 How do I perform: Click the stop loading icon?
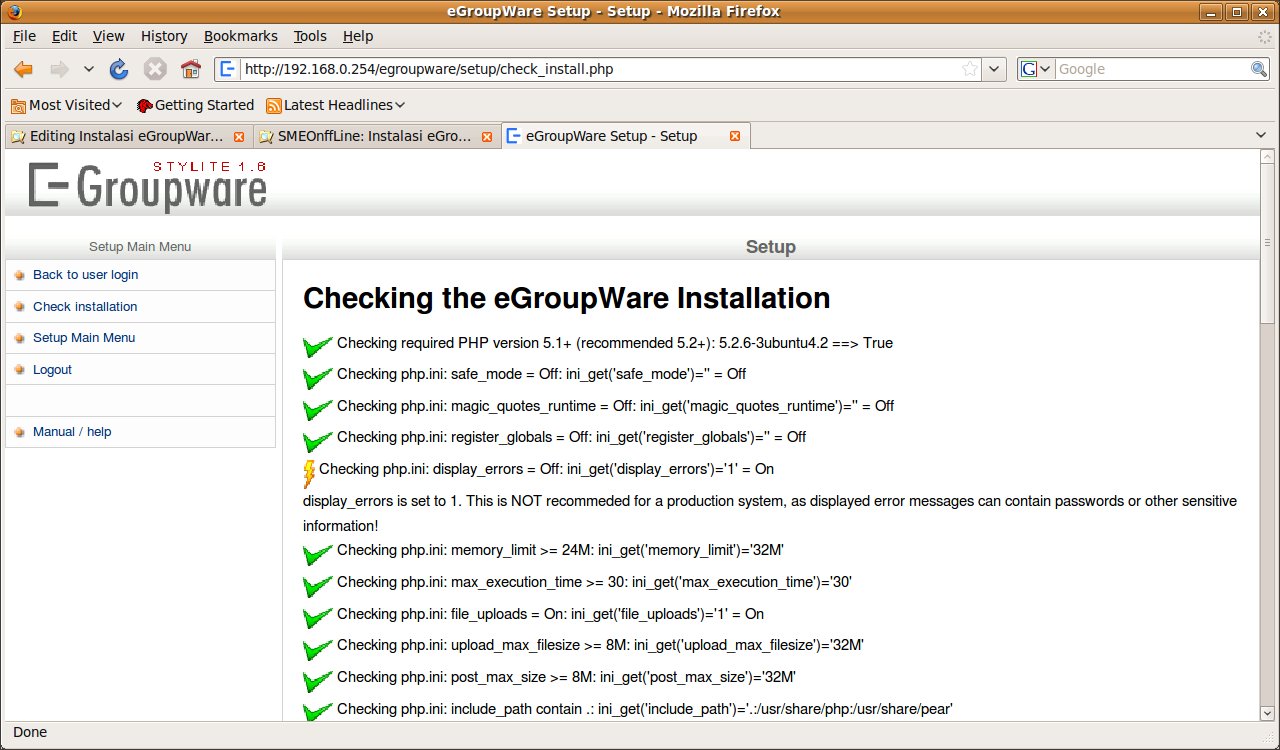pos(155,69)
